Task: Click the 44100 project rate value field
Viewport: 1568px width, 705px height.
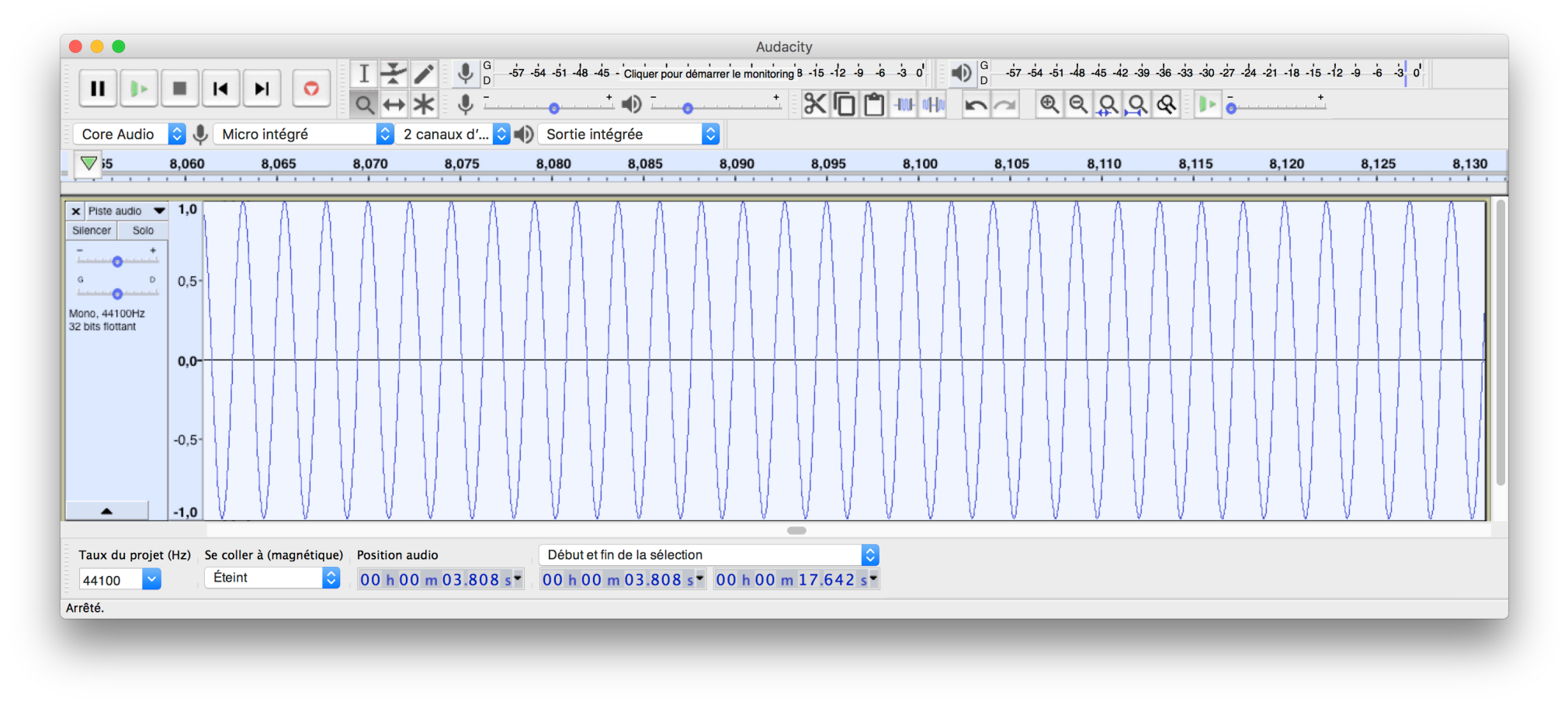Action: click(x=110, y=580)
